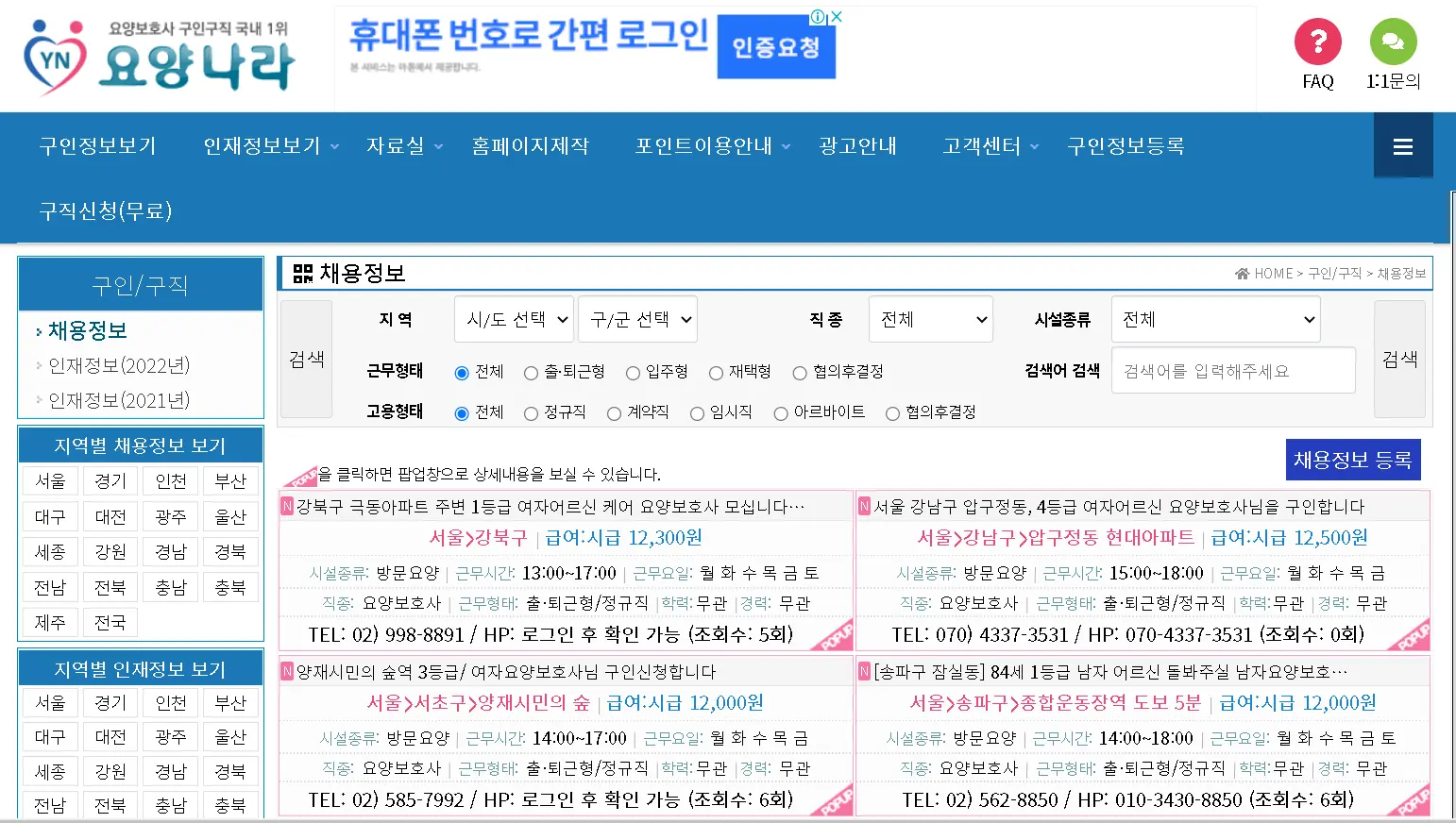The width and height of the screenshot is (1456, 823).
Task: Click the 채용정보 등록 button
Action: pyautogui.click(x=1353, y=460)
